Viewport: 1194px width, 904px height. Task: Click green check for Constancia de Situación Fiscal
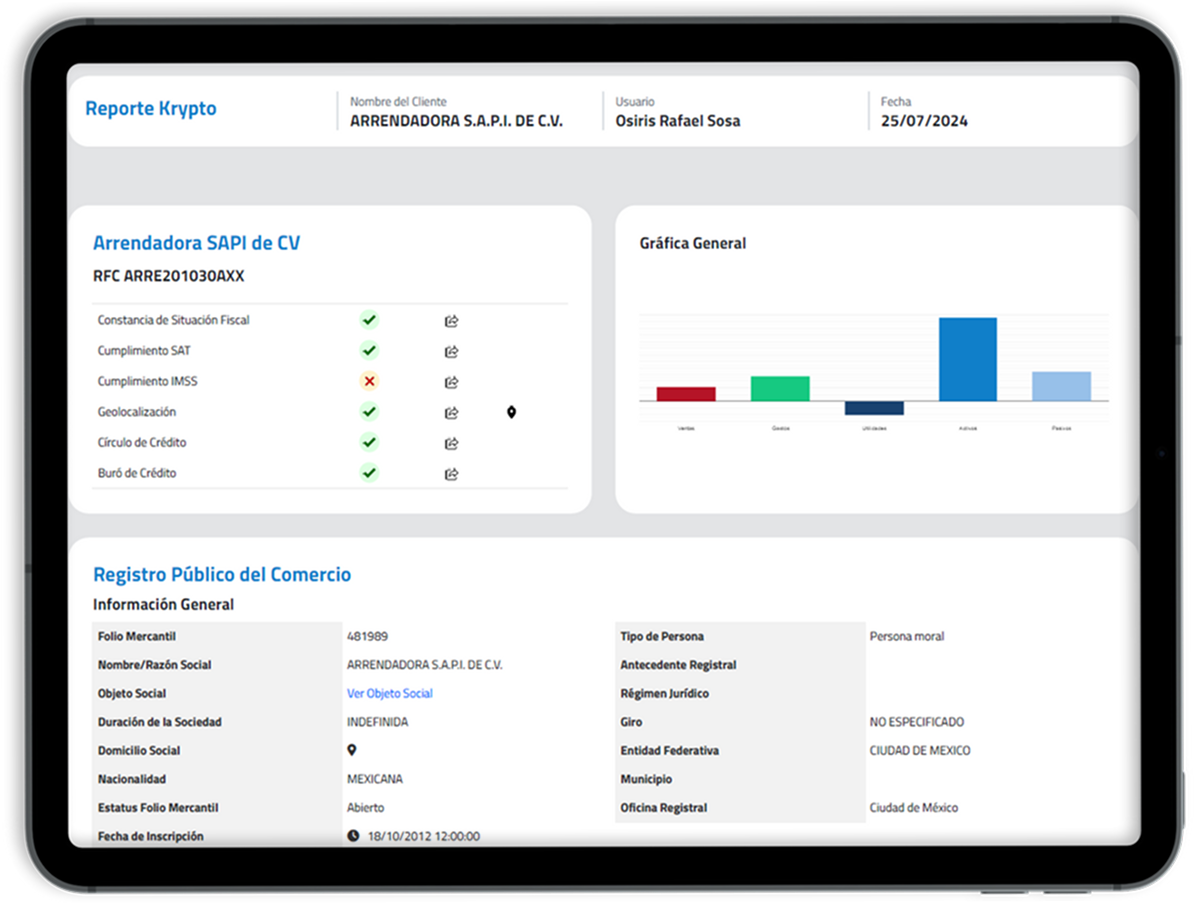point(369,320)
